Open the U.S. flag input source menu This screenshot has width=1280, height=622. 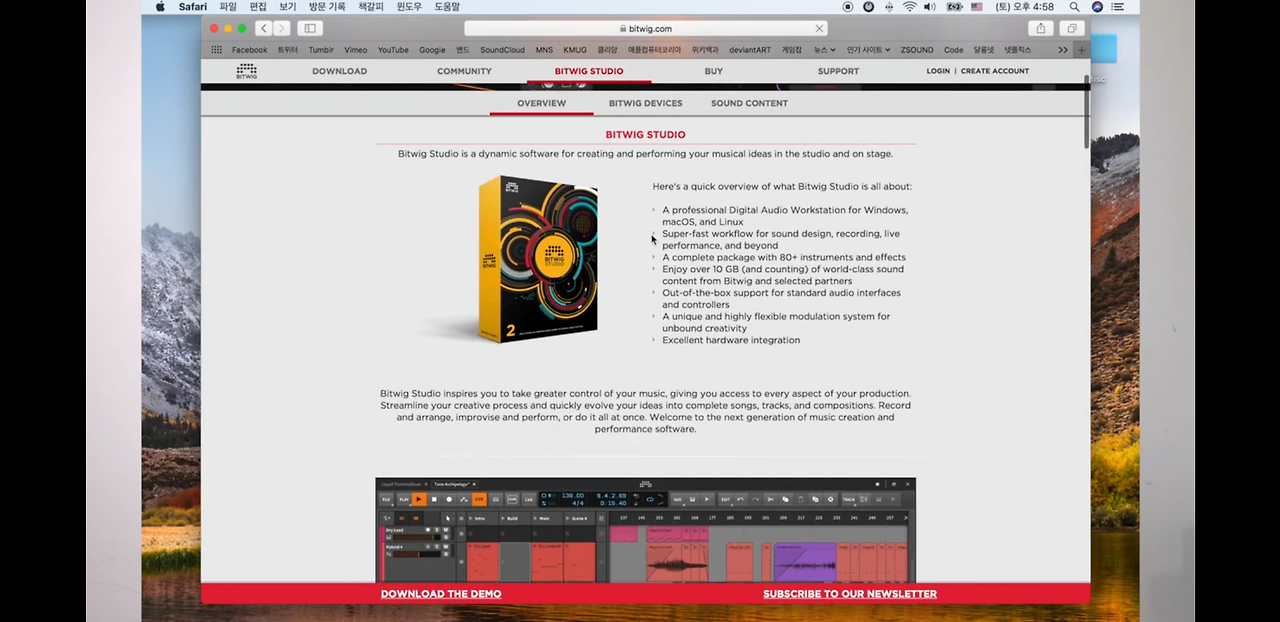click(977, 7)
